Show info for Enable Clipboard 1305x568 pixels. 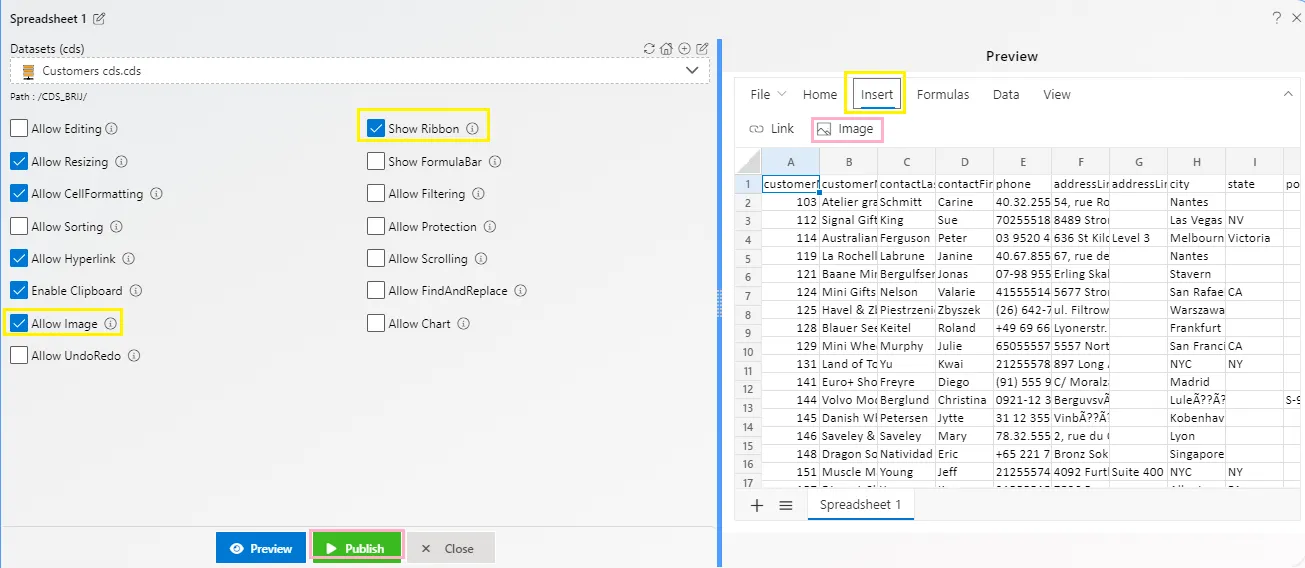[x=135, y=291]
